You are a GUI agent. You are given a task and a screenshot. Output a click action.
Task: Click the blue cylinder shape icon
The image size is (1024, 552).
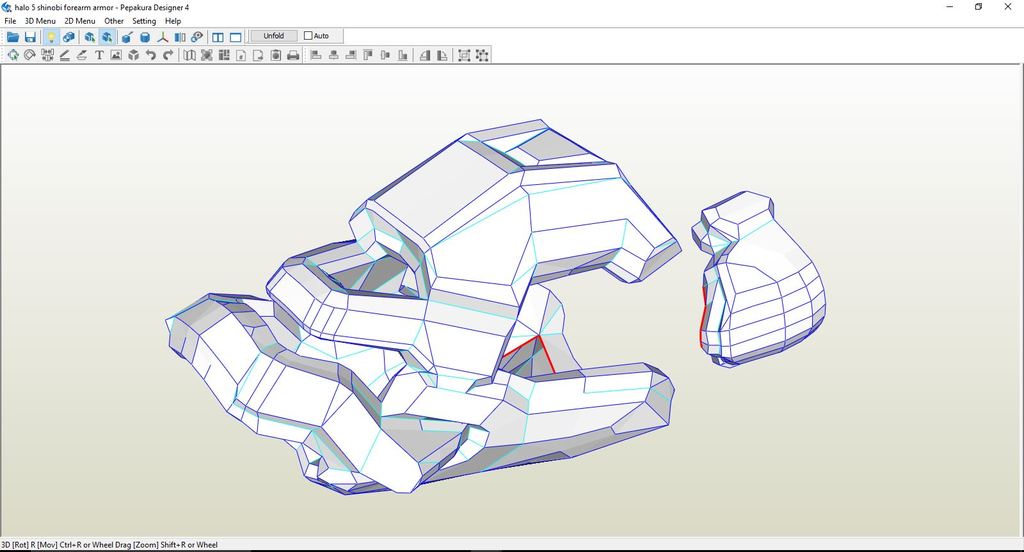click(x=145, y=37)
